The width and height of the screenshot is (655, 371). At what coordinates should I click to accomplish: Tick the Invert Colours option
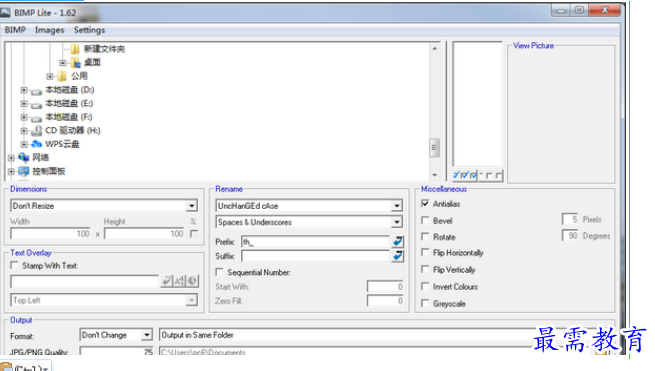(x=425, y=286)
